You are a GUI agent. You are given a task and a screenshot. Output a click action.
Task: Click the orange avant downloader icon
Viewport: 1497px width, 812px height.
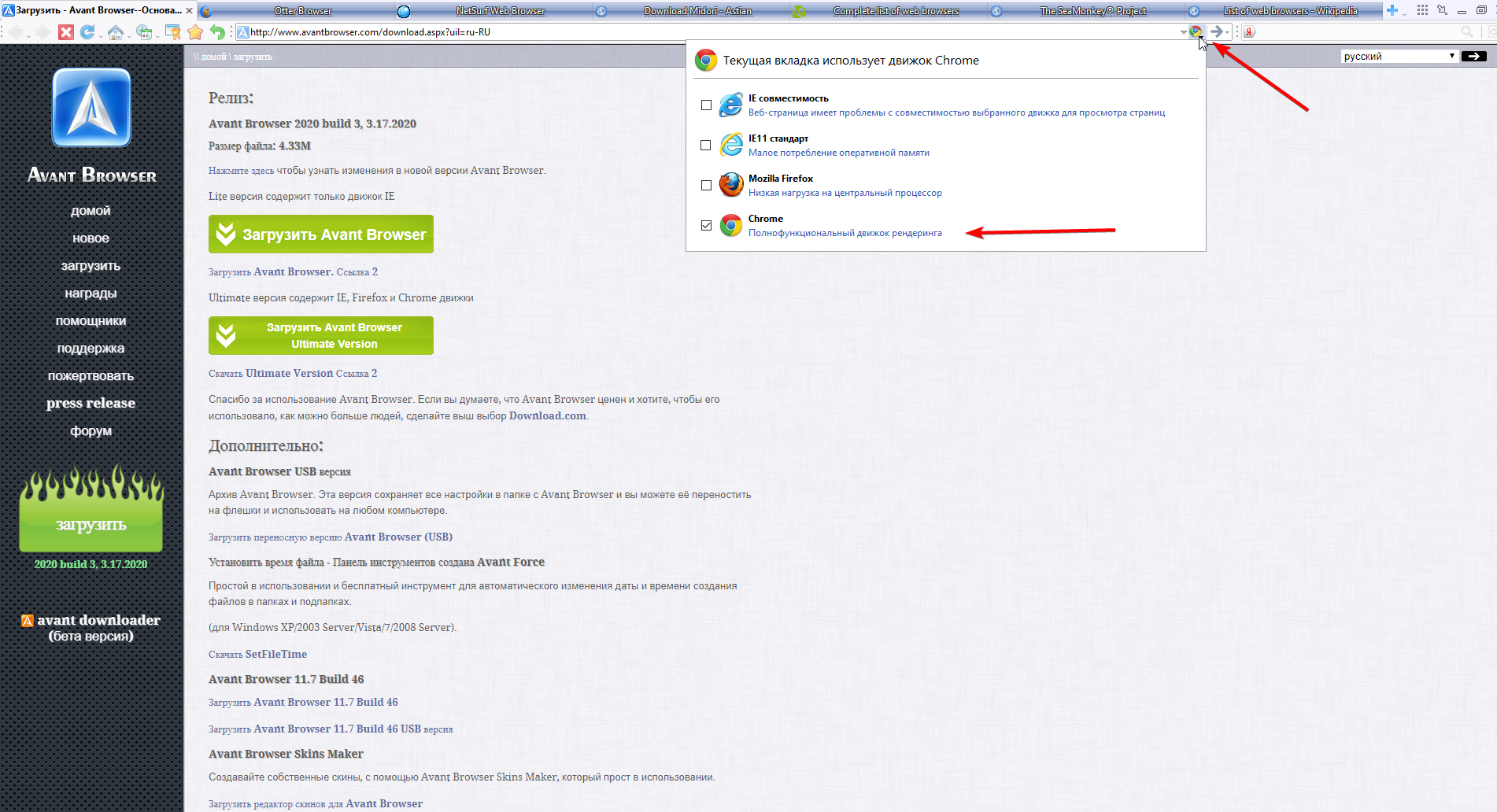click(28, 621)
